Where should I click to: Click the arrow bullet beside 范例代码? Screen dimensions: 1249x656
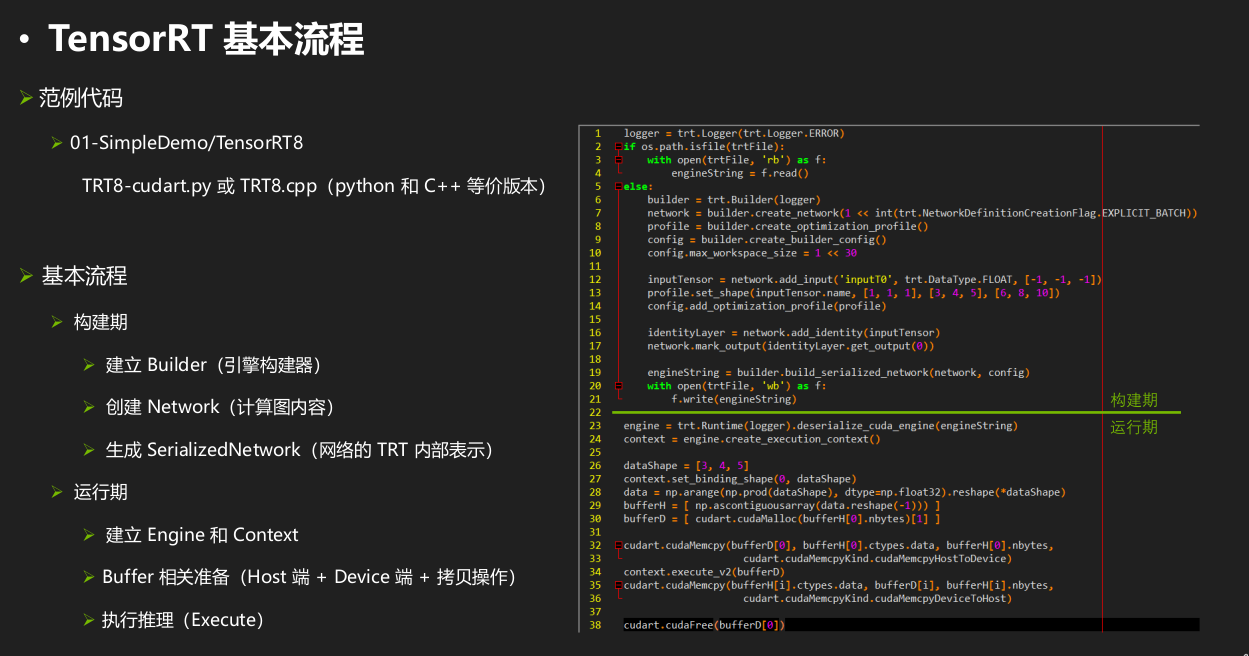(26, 98)
